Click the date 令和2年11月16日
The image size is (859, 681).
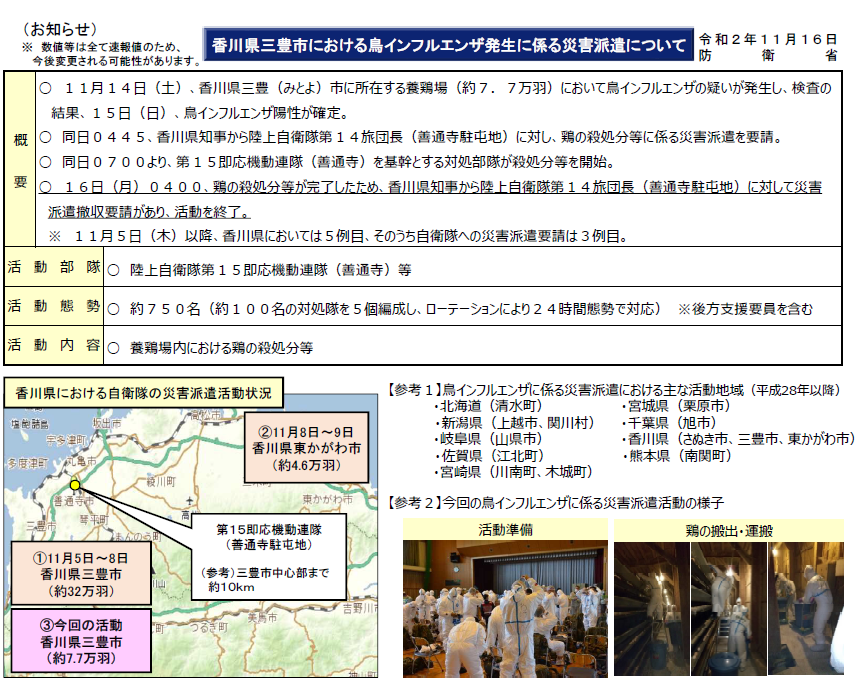click(x=768, y=39)
